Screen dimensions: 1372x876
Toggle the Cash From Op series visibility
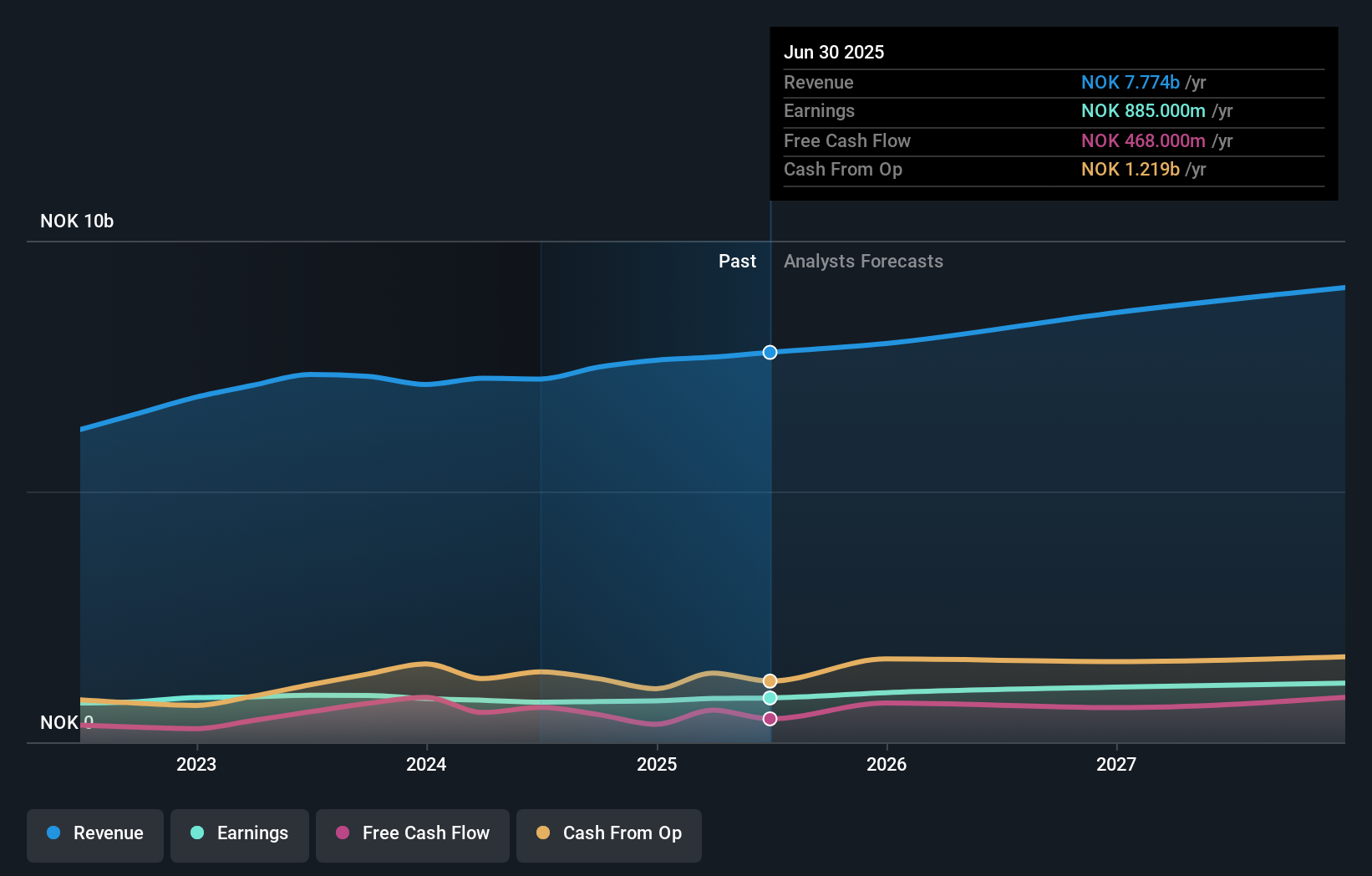coord(608,834)
